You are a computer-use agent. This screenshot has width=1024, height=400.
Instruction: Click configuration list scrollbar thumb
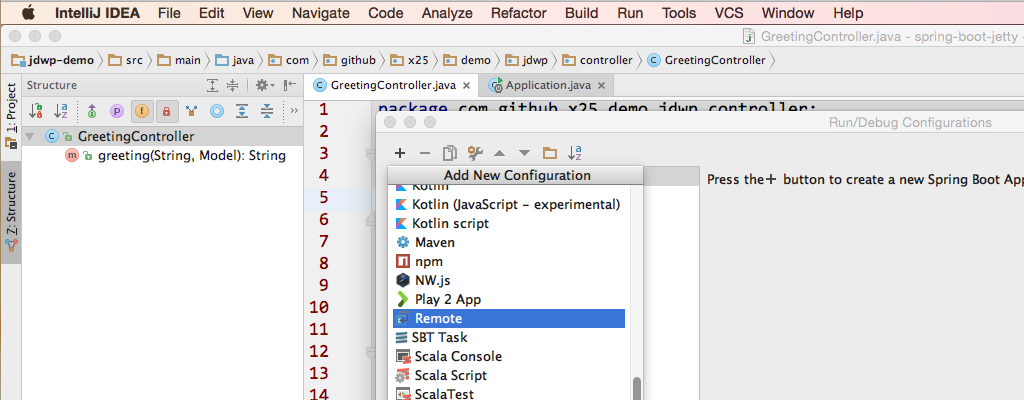(x=637, y=388)
